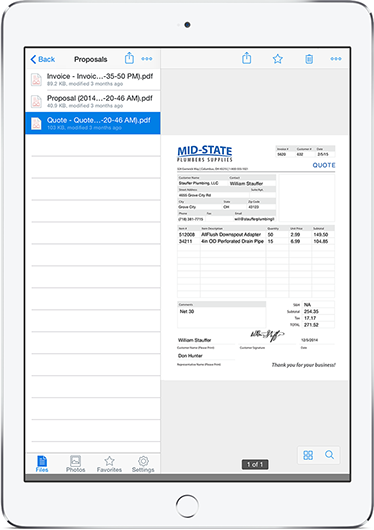374x530 pixels.
Task: Click the Proposals title in the header
Action: pos(91,59)
